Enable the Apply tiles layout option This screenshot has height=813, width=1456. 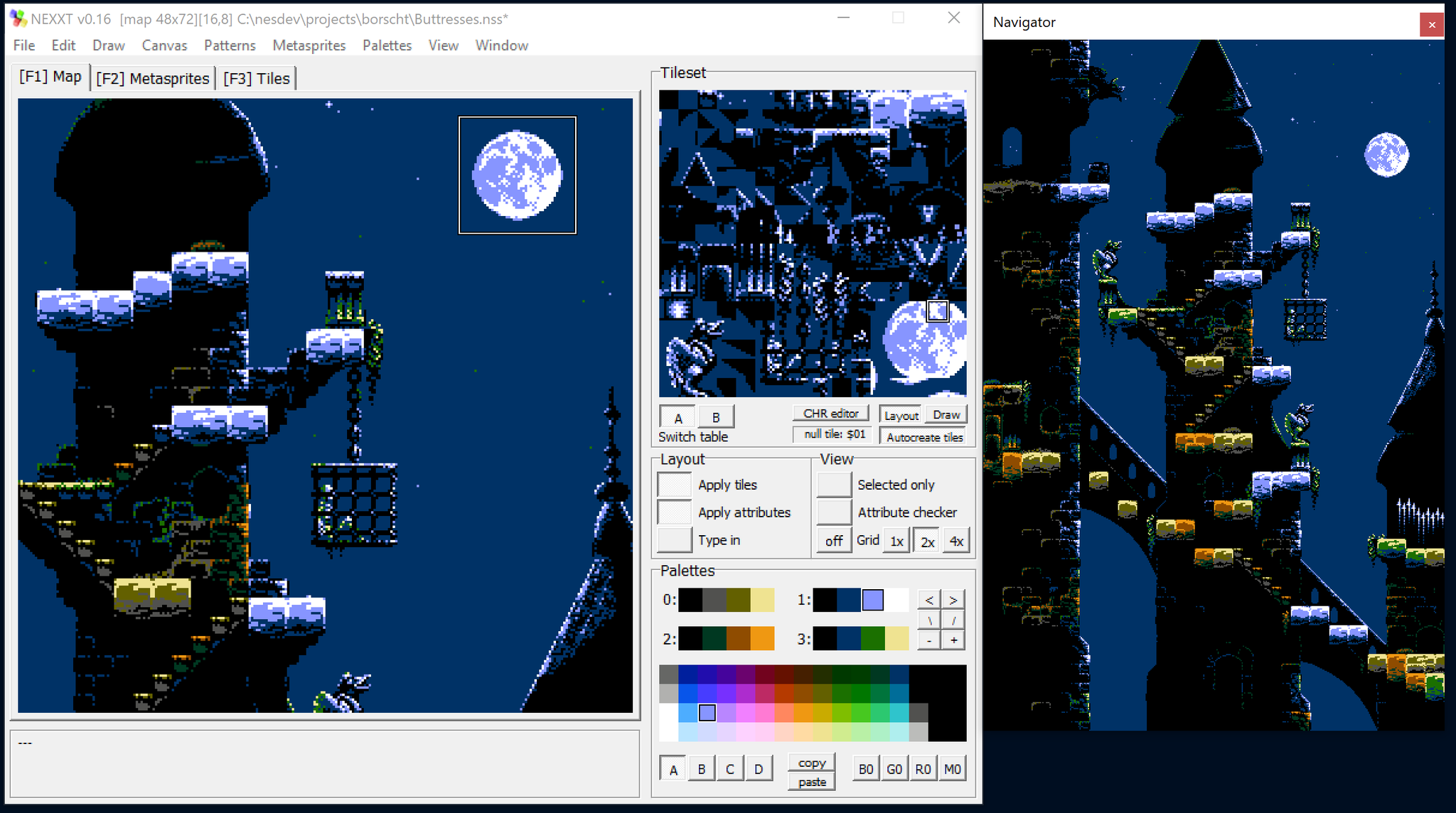click(674, 484)
